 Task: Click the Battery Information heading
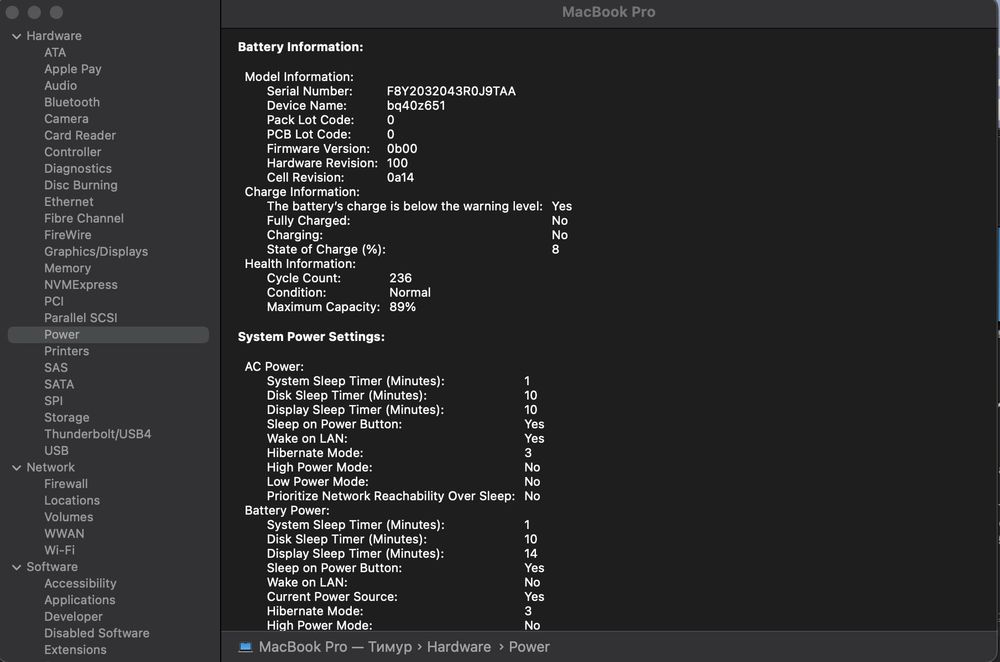click(300, 47)
